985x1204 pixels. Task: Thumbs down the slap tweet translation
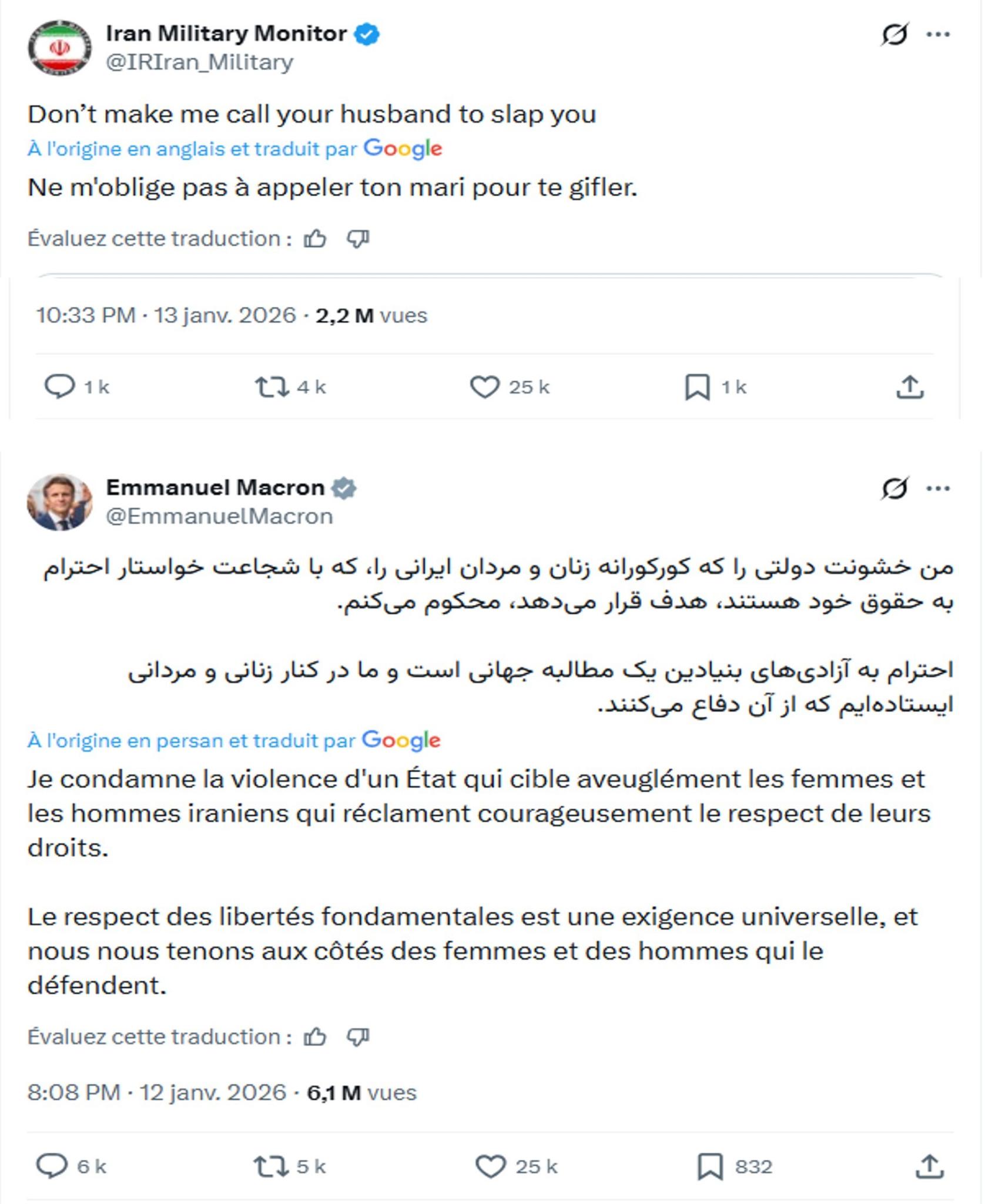tap(357, 239)
